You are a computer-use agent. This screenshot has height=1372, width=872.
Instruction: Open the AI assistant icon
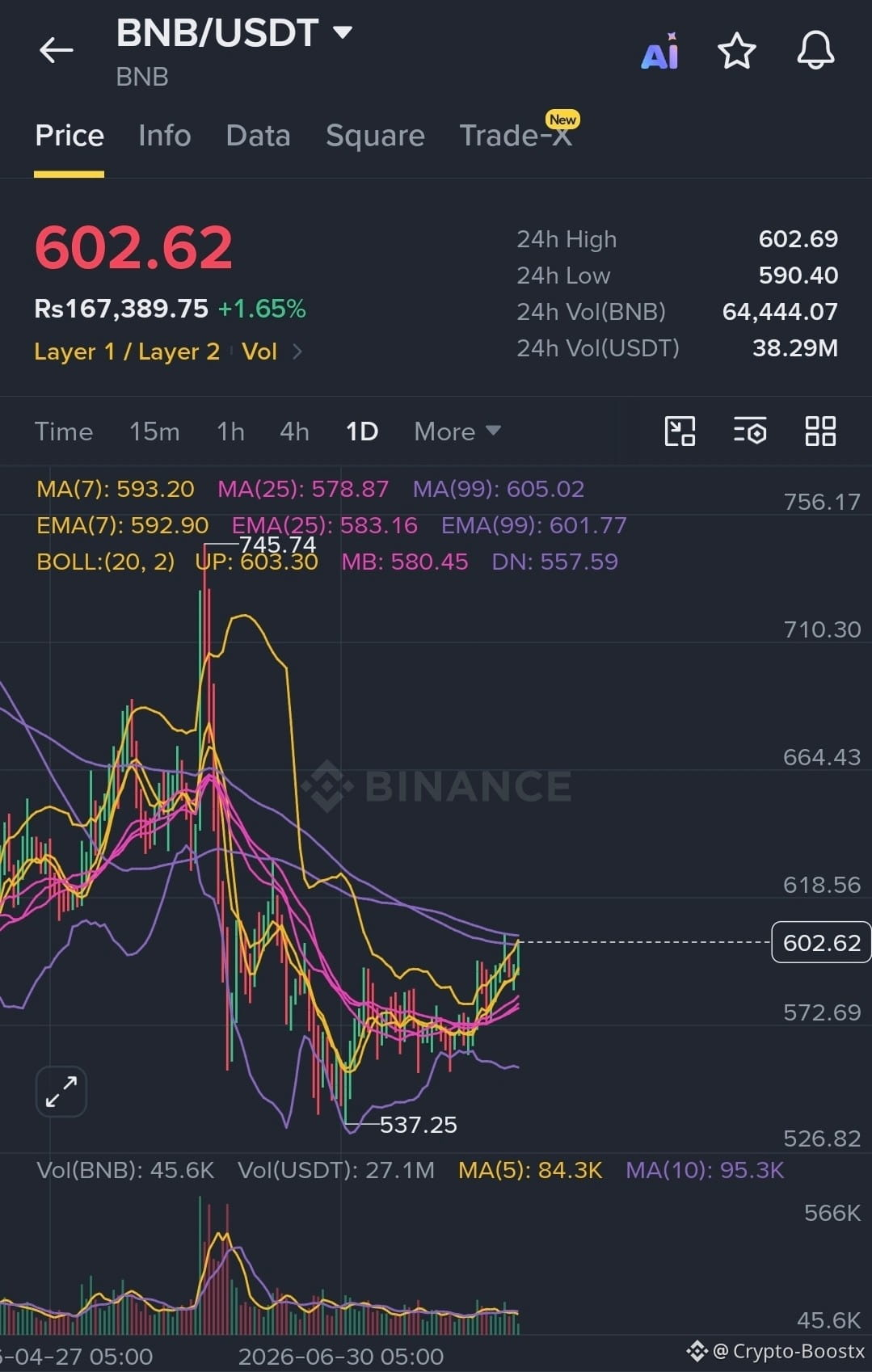(x=660, y=52)
